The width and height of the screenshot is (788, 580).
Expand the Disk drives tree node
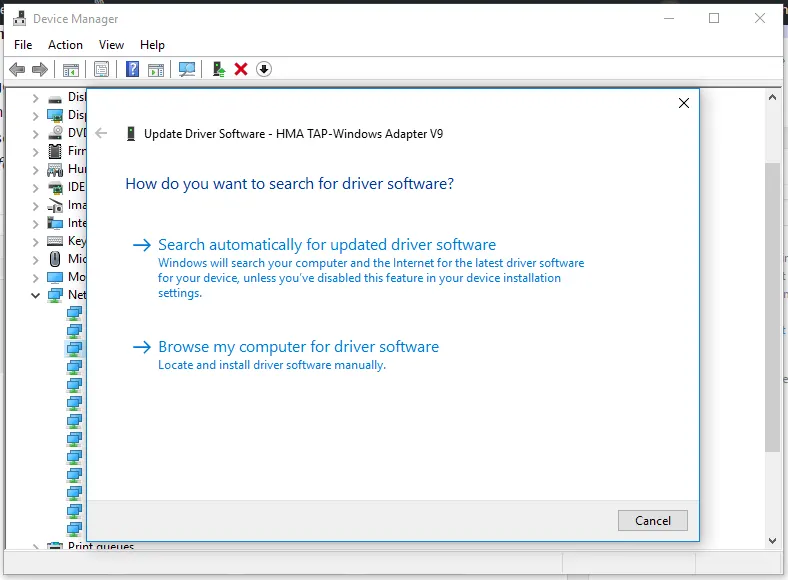pos(35,98)
